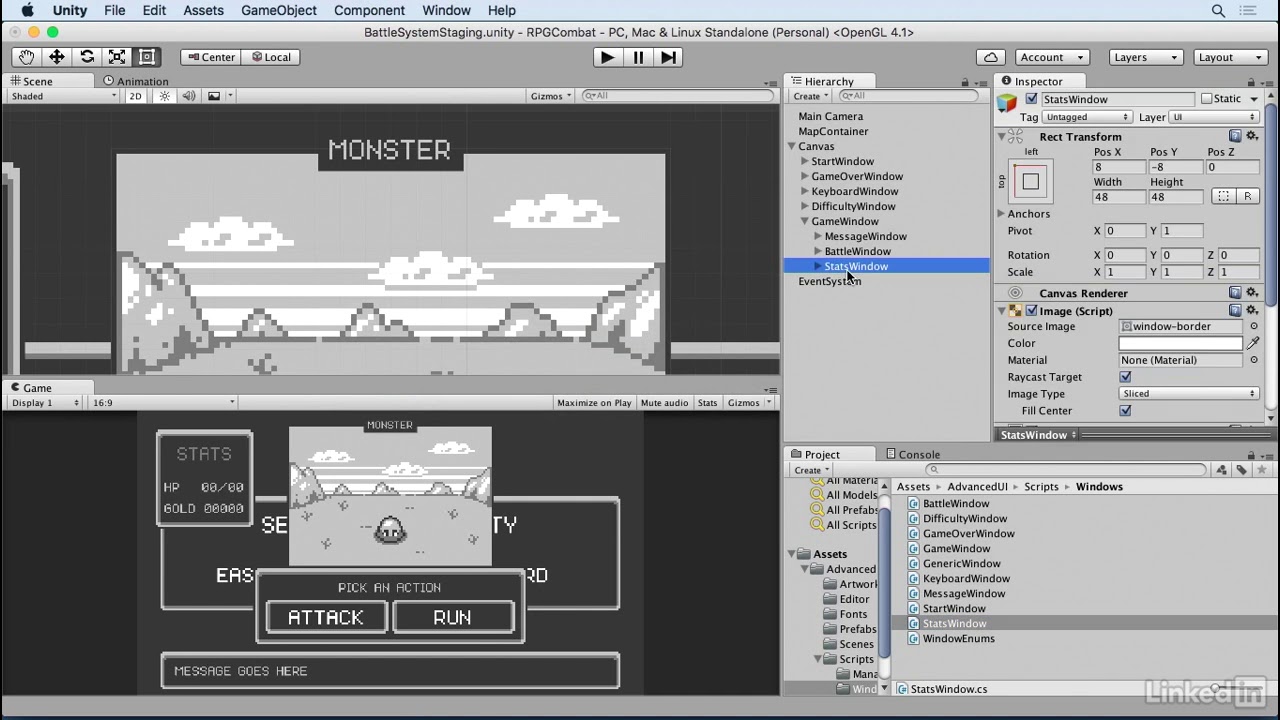Image resolution: width=1280 pixels, height=720 pixels.
Task: Open the Layers dropdown
Action: pos(1146,57)
